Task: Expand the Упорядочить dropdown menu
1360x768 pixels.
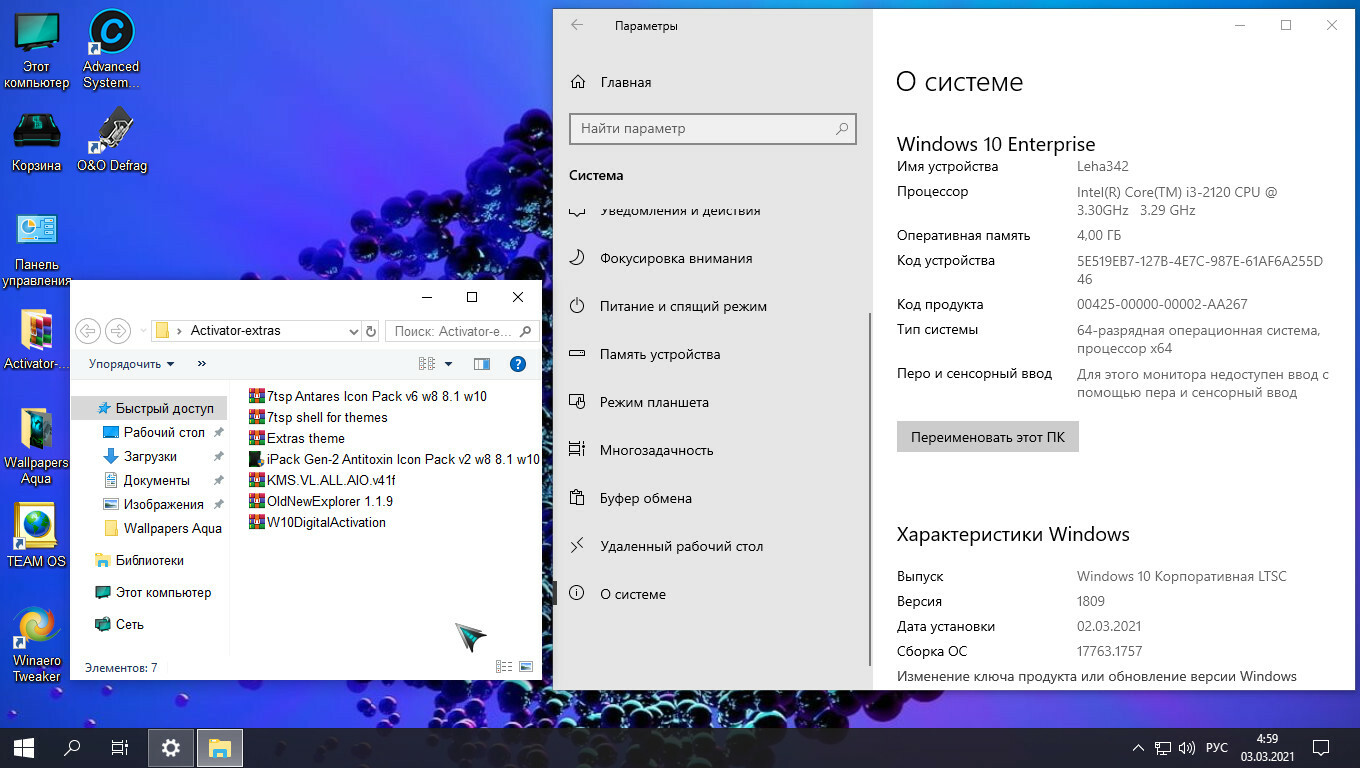Action: pyautogui.click(x=131, y=364)
